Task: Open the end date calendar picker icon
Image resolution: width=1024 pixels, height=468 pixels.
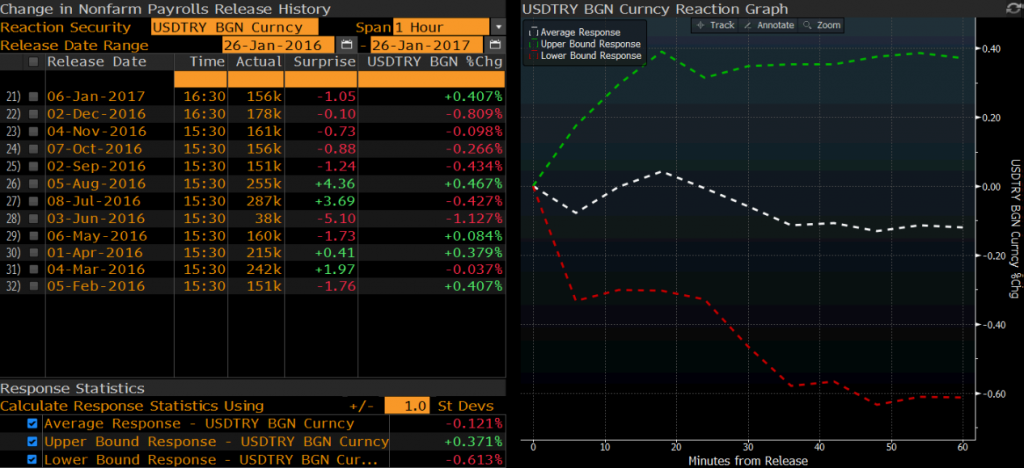Action: click(495, 45)
